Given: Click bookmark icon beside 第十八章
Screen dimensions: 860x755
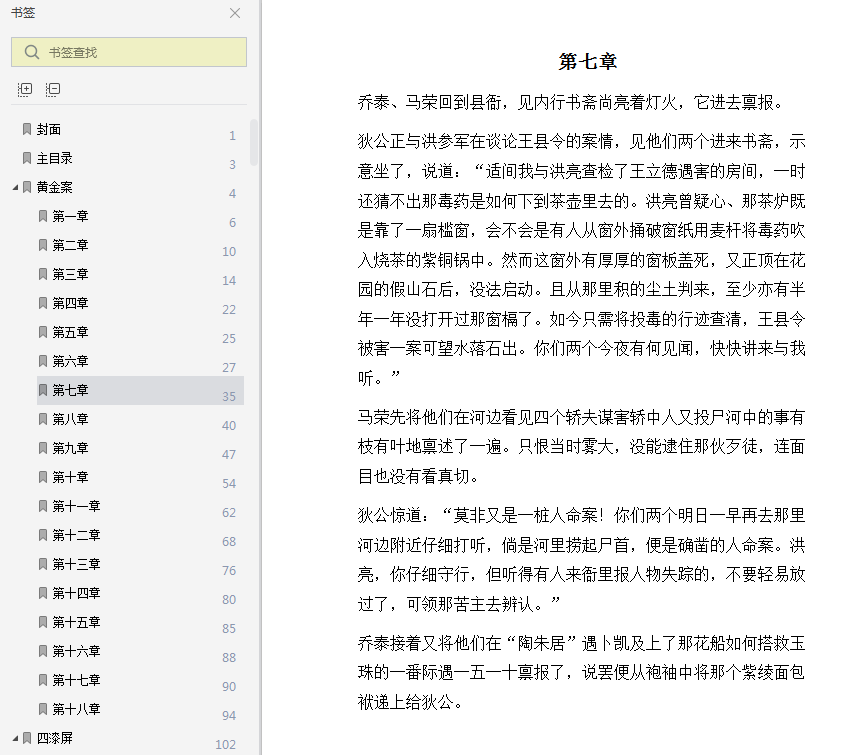Looking at the screenshot, I should point(43,709).
